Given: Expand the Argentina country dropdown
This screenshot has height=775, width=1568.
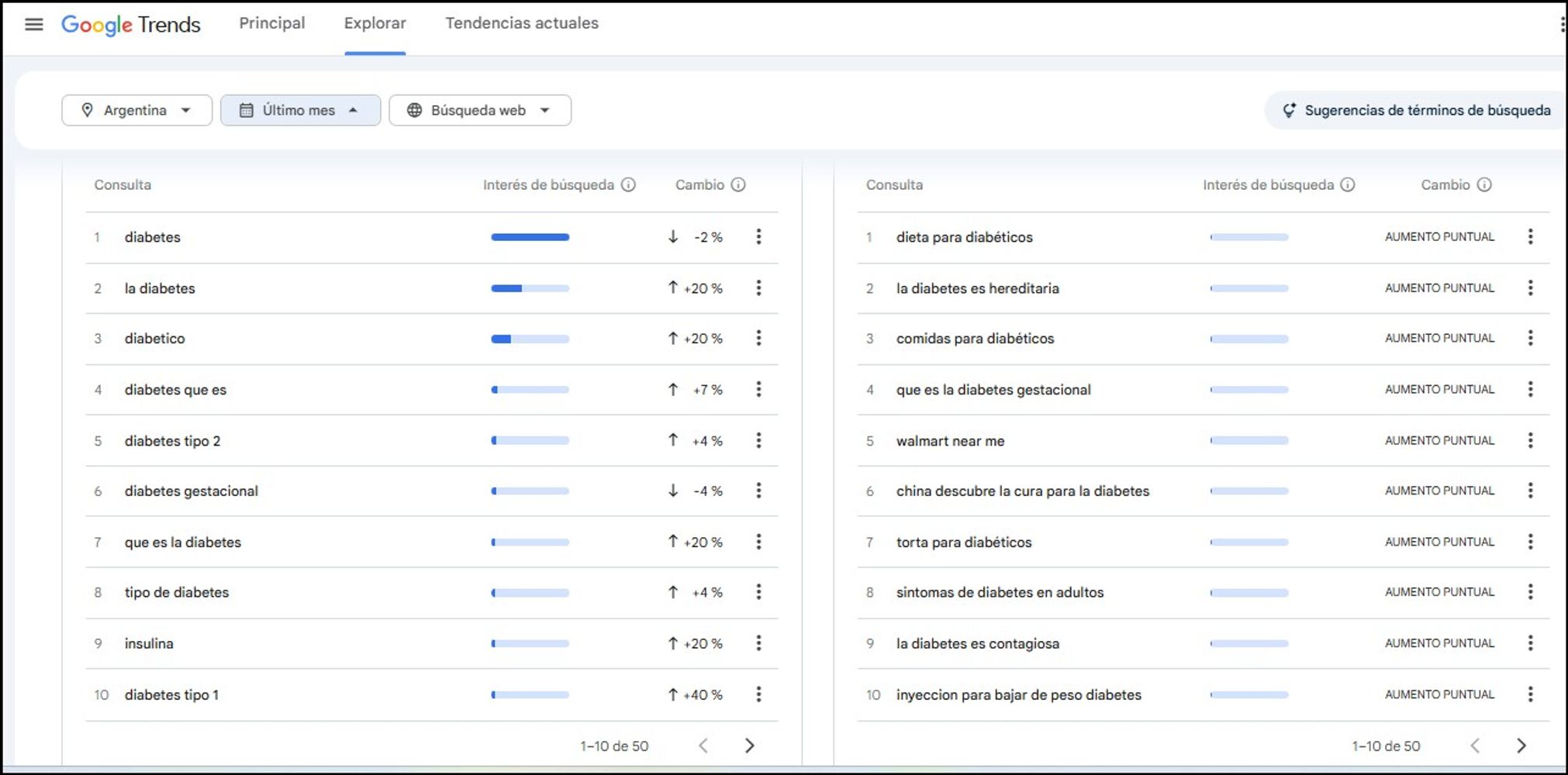Looking at the screenshot, I should coord(136,110).
